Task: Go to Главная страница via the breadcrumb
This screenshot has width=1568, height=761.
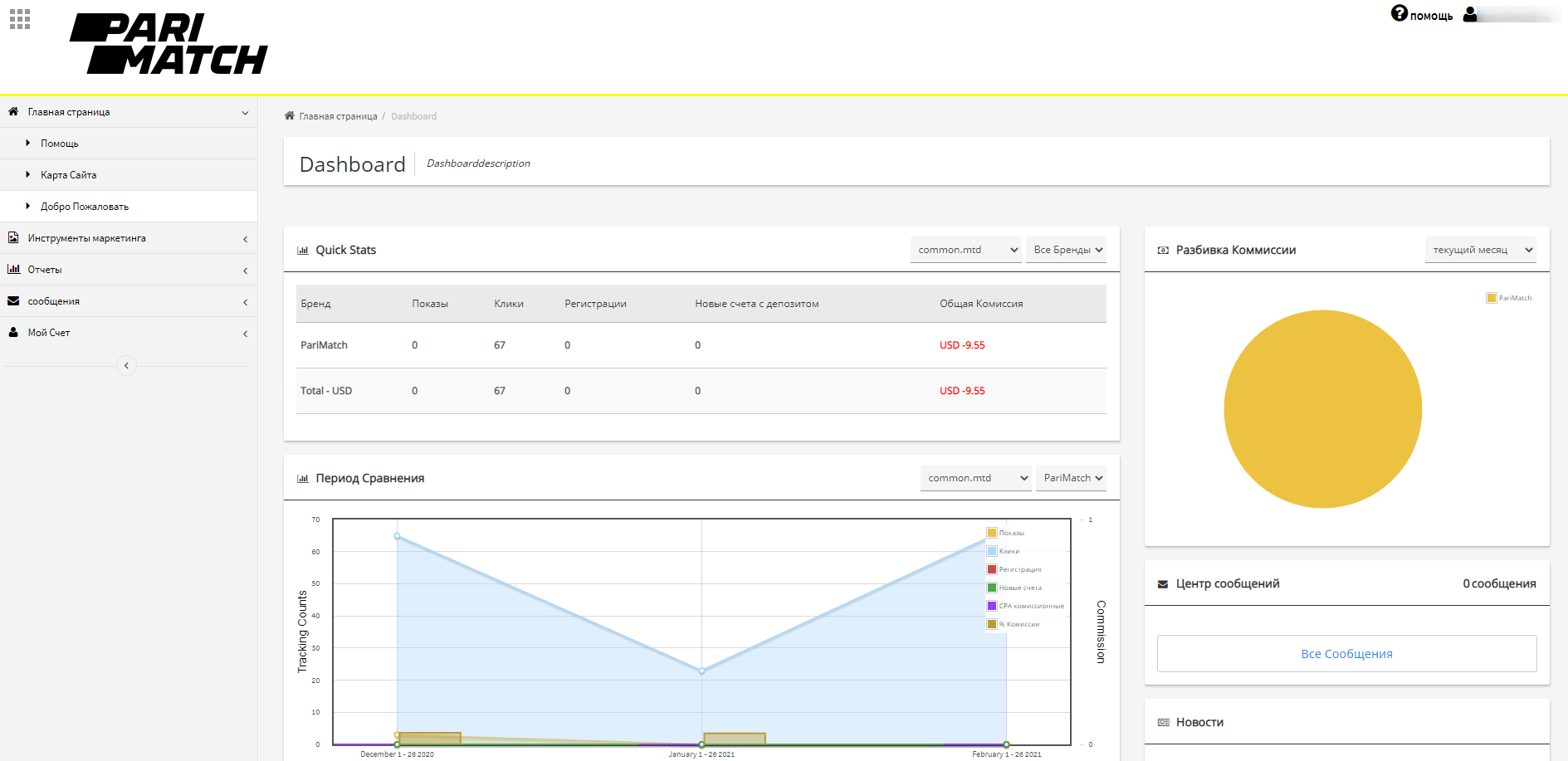Action: tap(338, 116)
